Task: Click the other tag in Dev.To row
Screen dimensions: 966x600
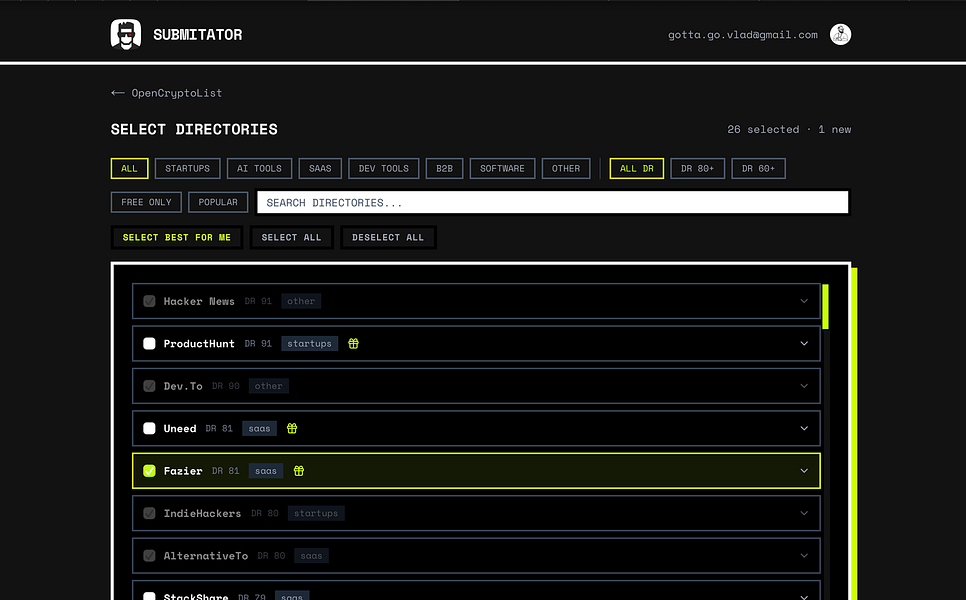Action: pyautogui.click(x=269, y=386)
